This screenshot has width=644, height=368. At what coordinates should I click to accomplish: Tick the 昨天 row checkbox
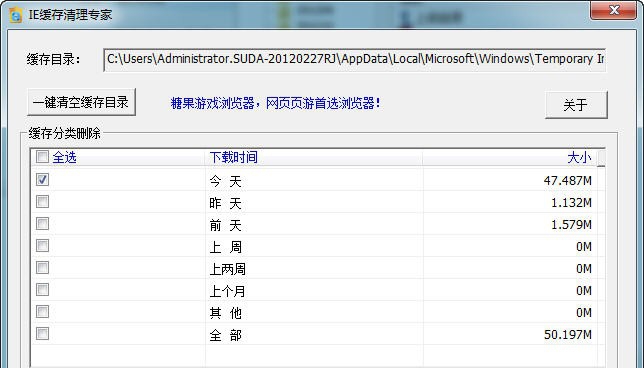pos(42,202)
